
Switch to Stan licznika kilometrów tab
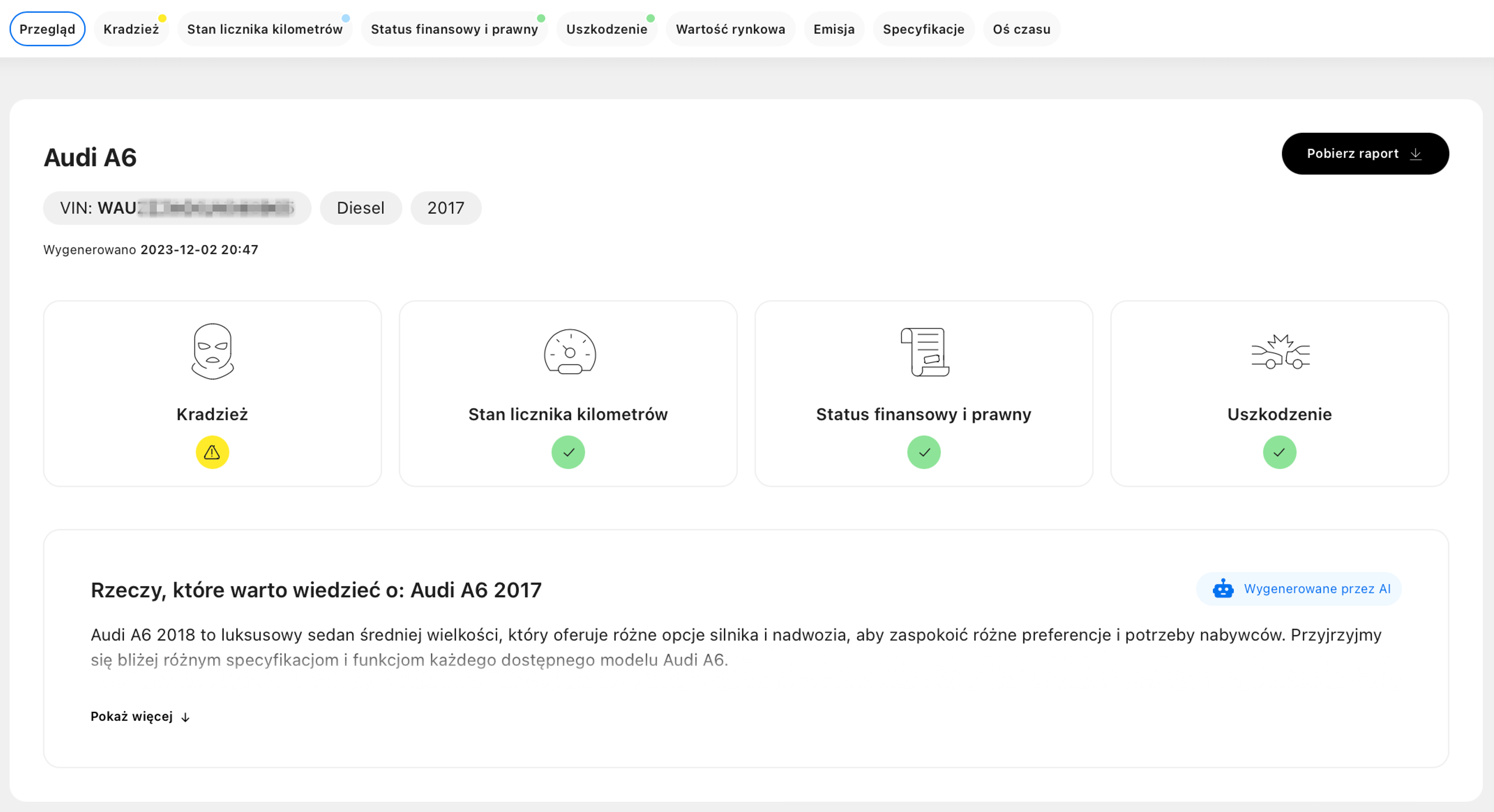click(265, 29)
